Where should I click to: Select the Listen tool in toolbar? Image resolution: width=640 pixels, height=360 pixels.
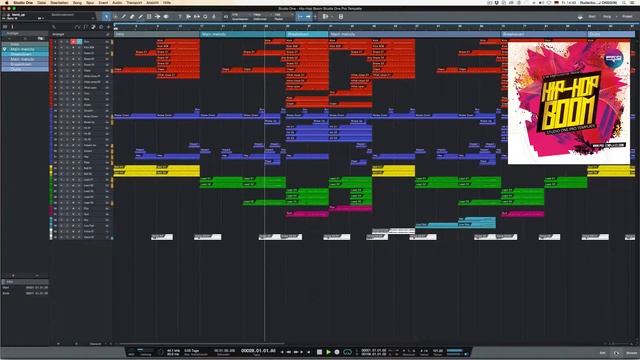(166, 17)
